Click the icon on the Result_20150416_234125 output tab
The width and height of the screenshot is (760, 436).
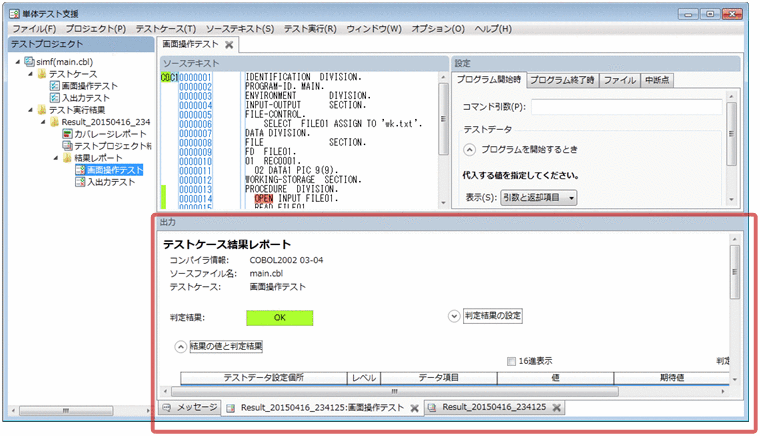click(432, 407)
